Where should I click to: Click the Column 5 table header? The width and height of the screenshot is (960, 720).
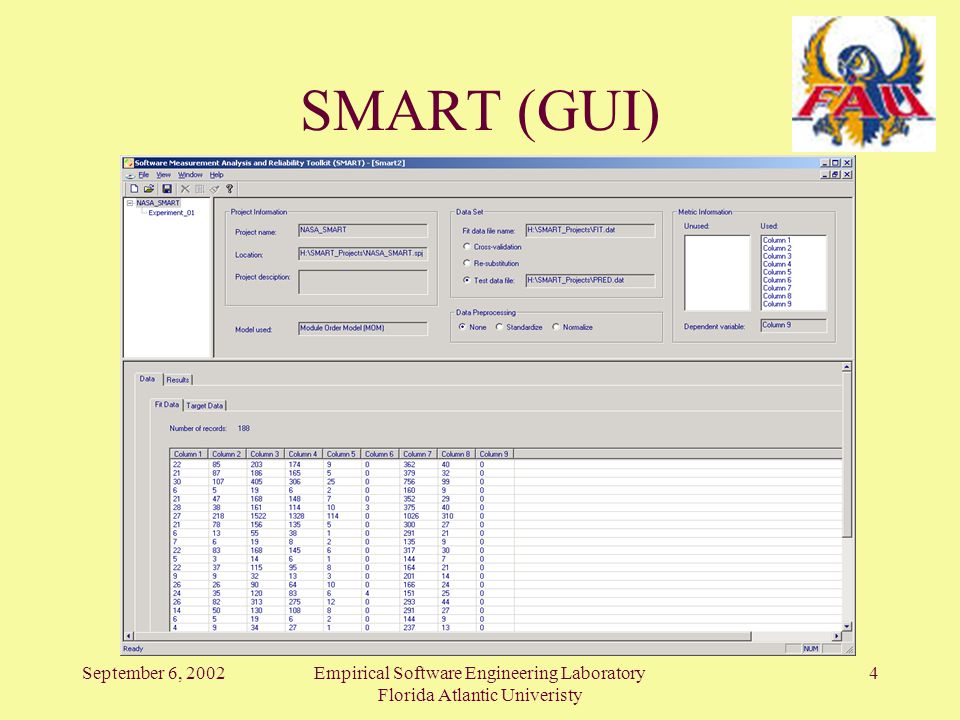pyautogui.click(x=342, y=454)
